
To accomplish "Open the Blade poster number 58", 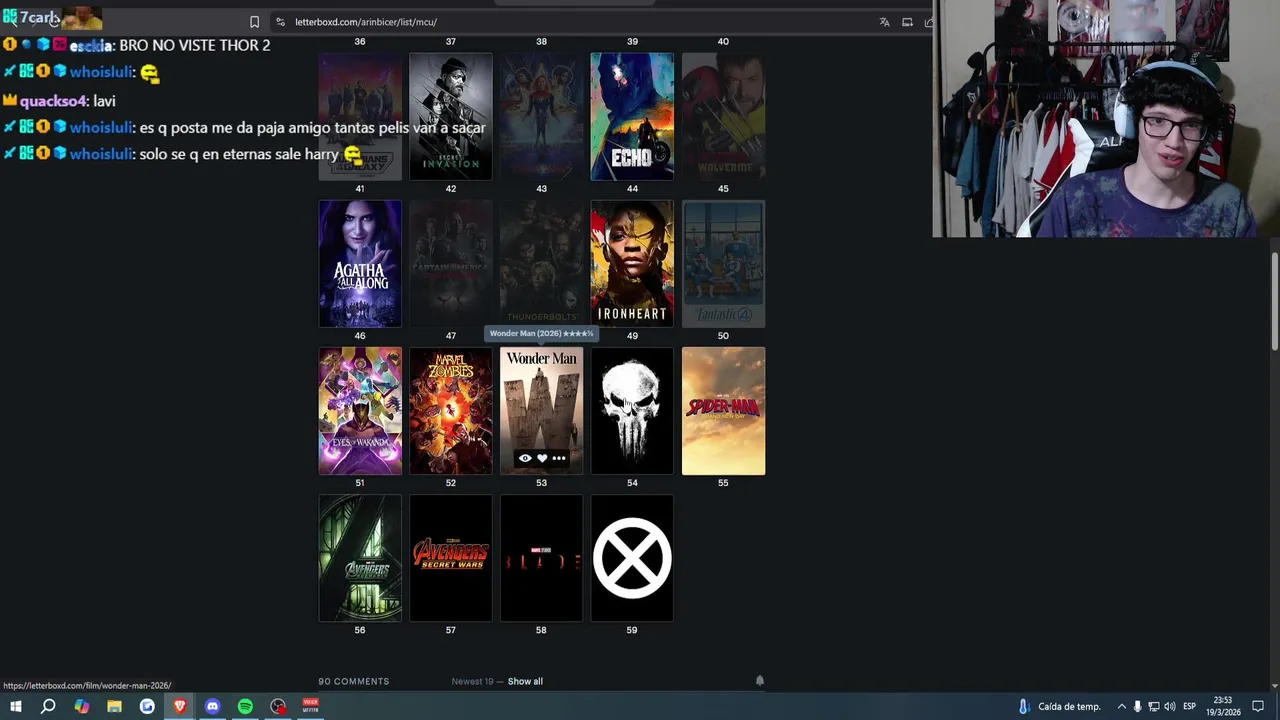I will pyautogui.click(x=541, y=557).
